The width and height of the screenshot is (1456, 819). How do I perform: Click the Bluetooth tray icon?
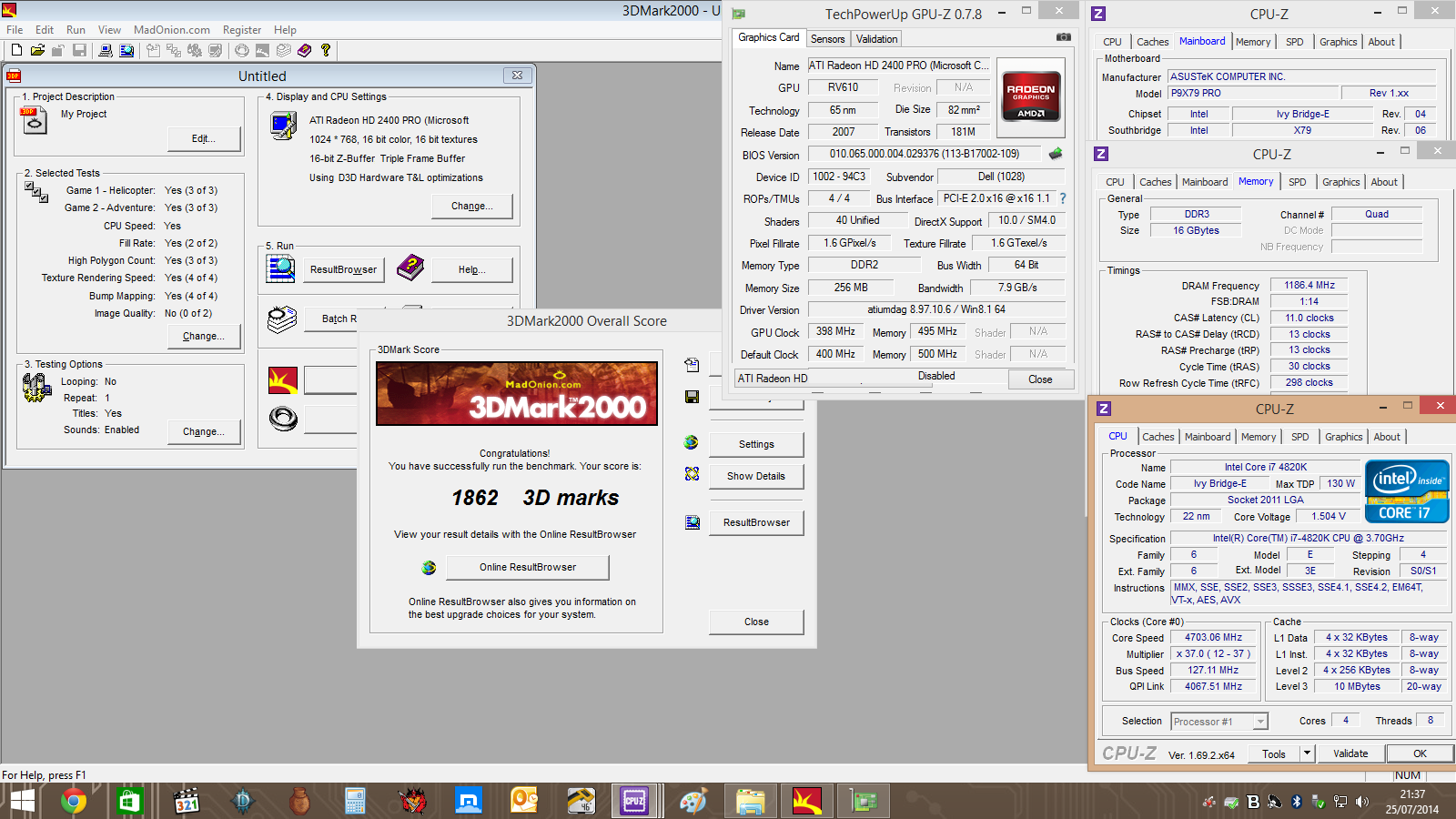1297,802
